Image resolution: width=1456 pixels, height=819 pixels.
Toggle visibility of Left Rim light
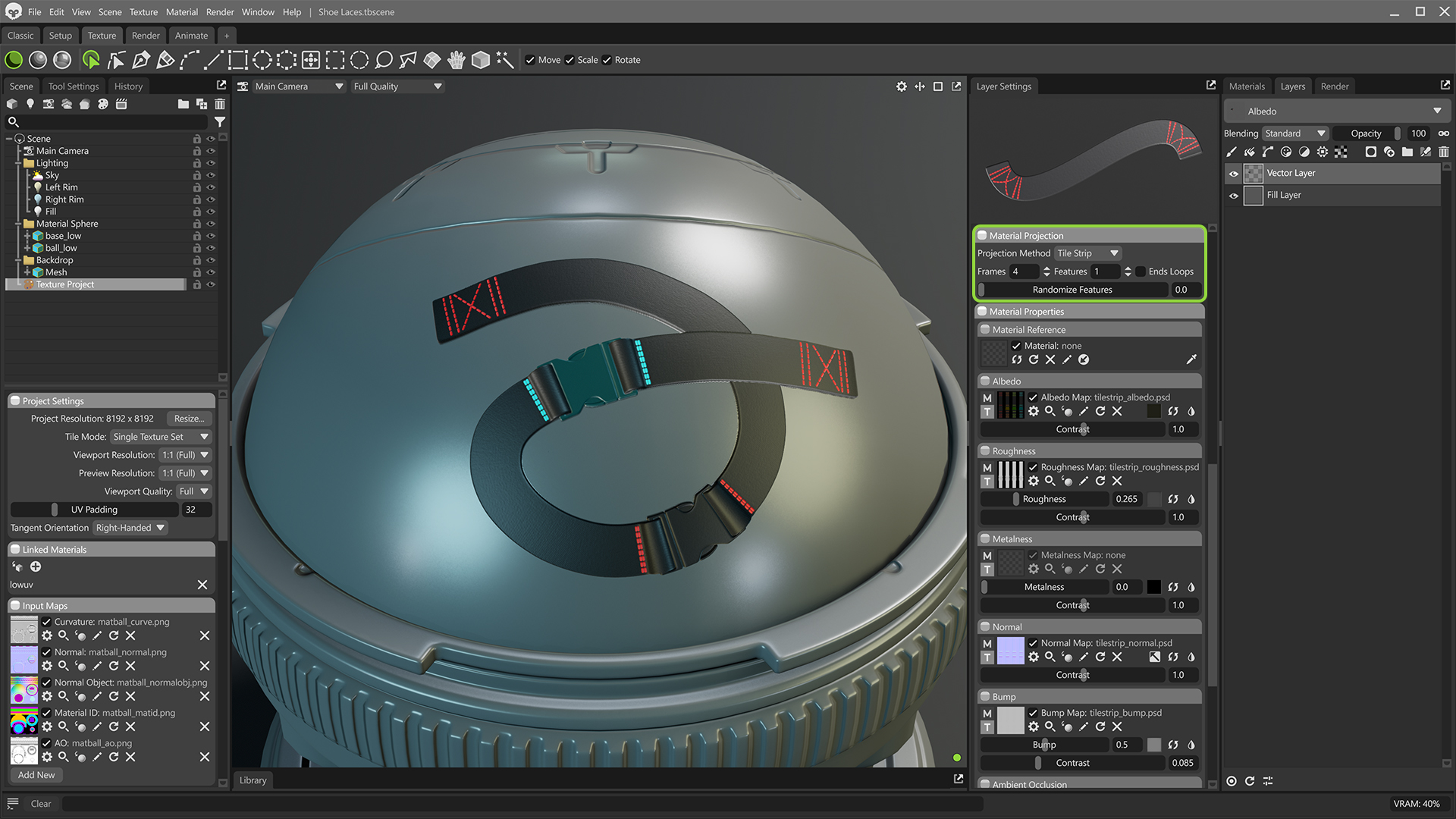coord(212,187)
